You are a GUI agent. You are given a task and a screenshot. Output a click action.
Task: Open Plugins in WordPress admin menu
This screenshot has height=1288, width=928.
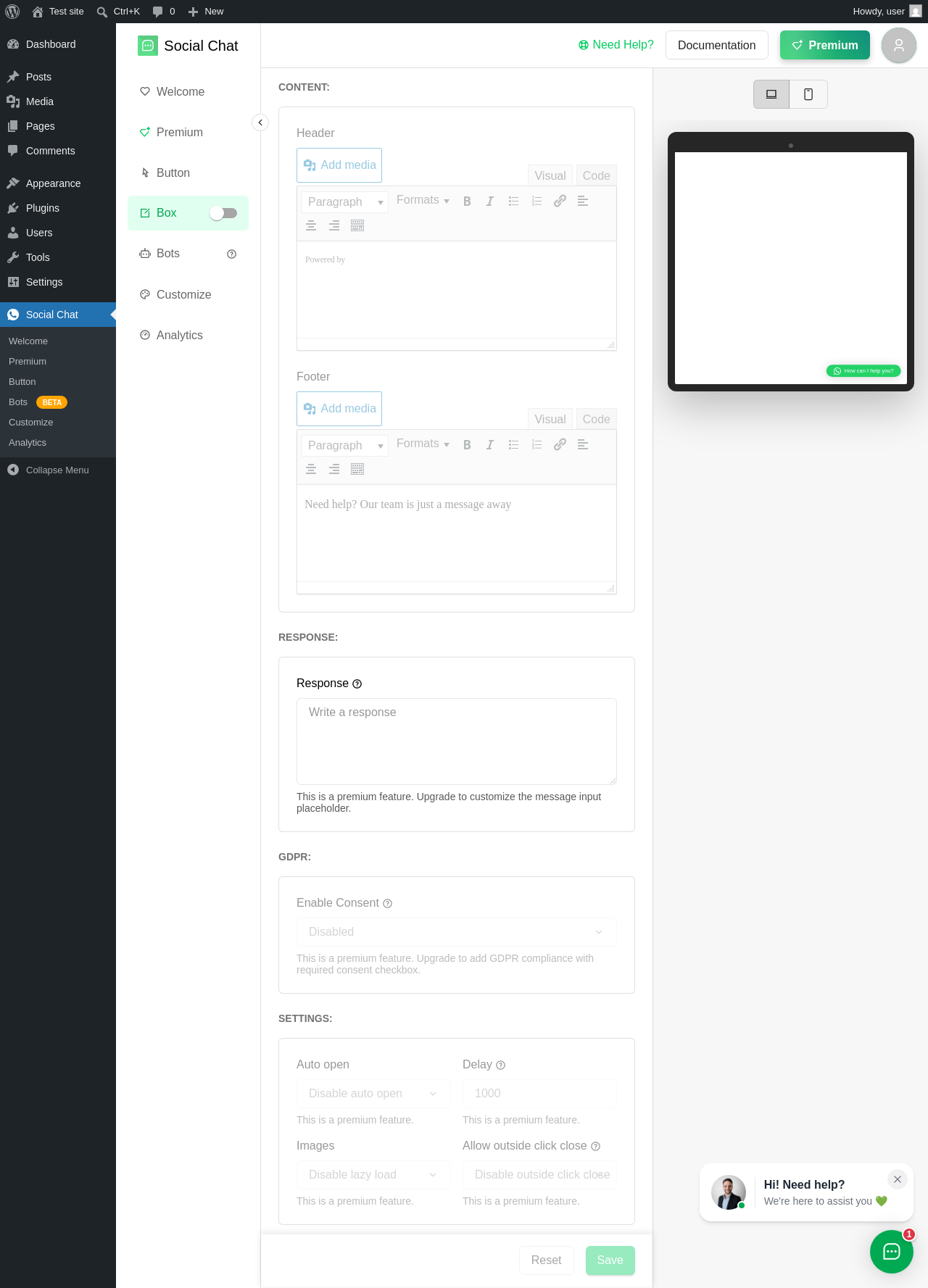click(58, 208)
